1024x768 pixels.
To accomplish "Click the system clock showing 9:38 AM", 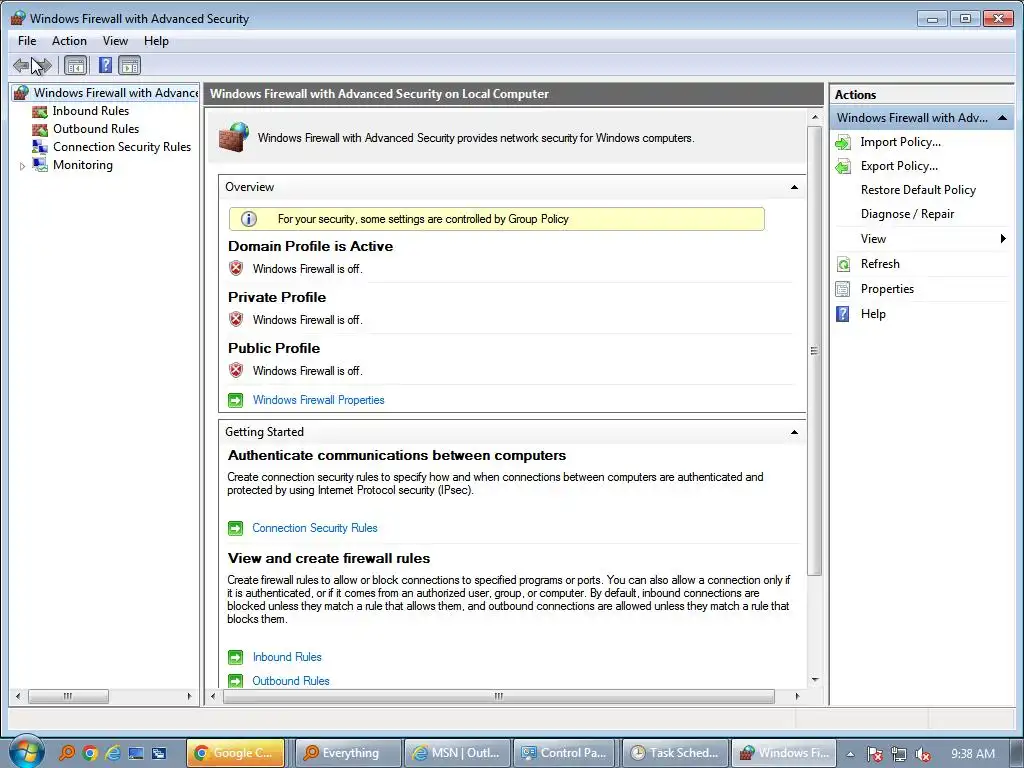I will coord(973,754).
